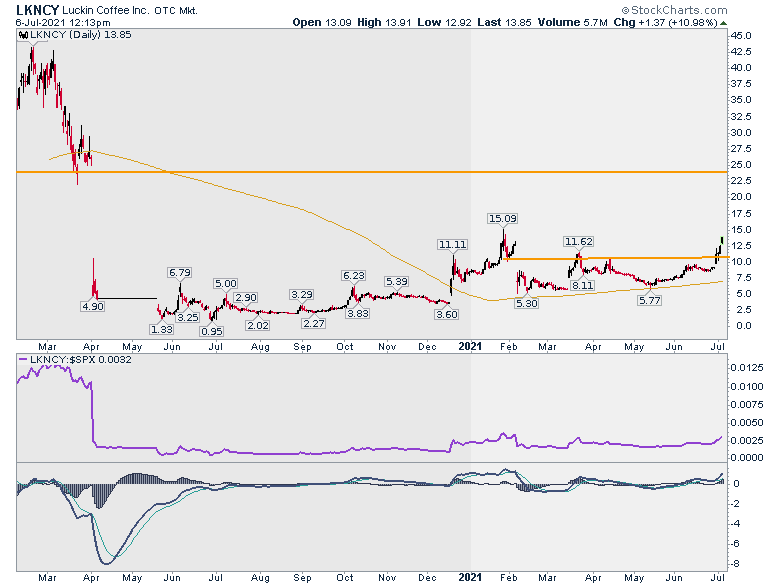This screenshot has width=780, height=586.
Task: Click the green up-triangle change indicator
Action: pos(723,23)
